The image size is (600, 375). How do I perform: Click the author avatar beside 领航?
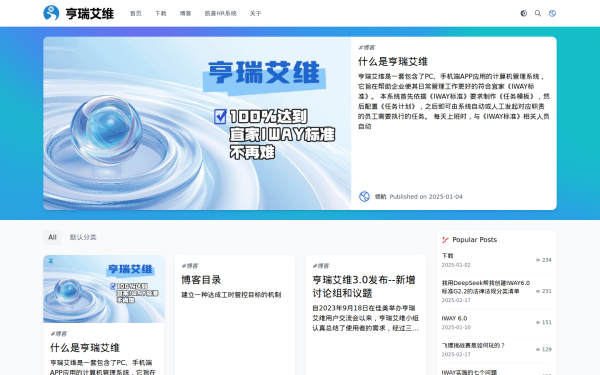[364, 197]
